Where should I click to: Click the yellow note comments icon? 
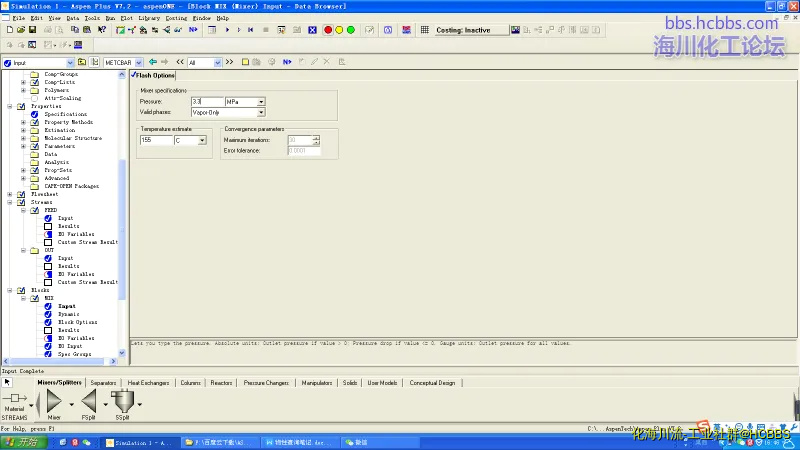245,62
